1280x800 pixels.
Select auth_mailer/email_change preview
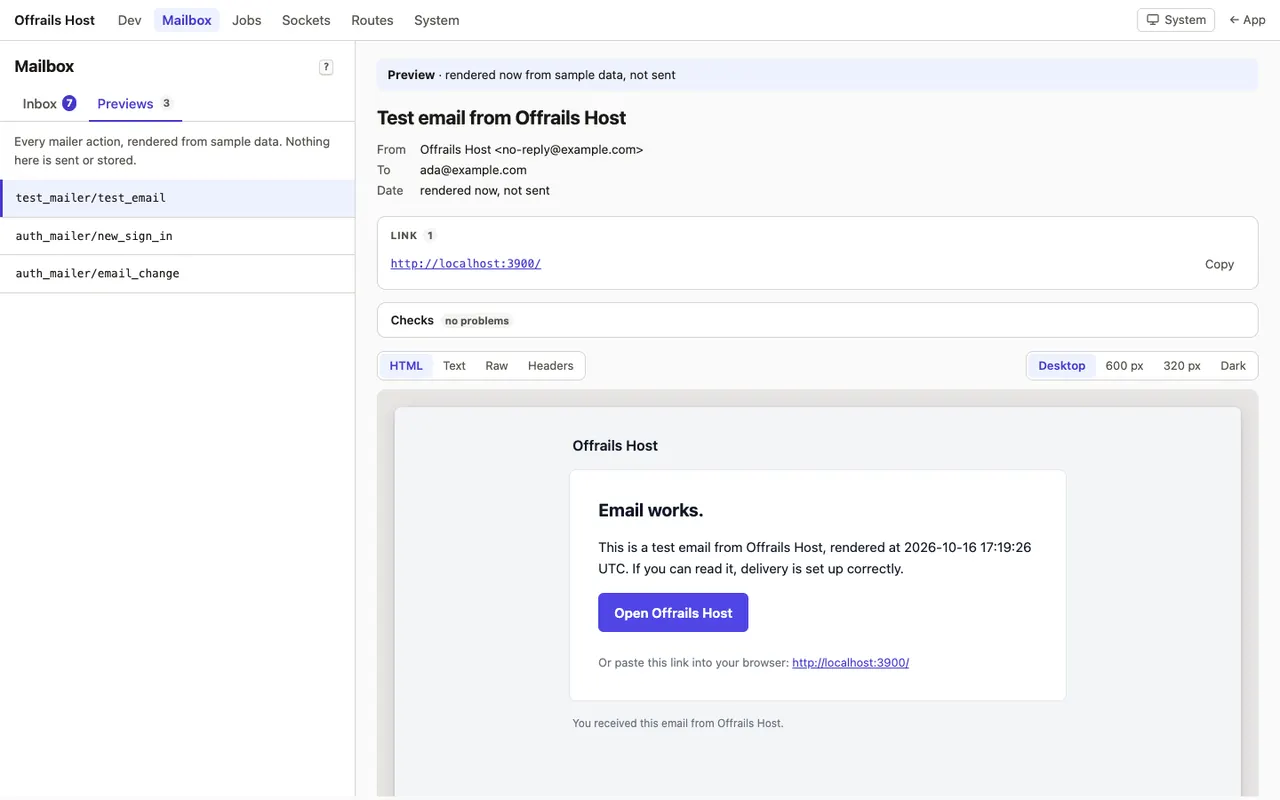pos(178,273)
